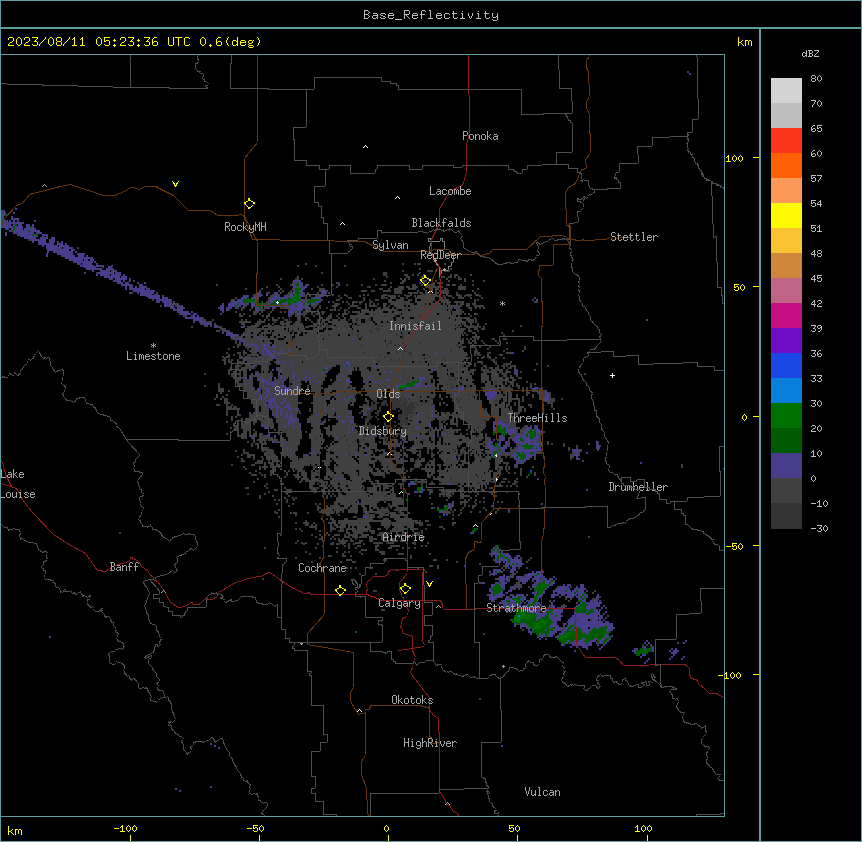Click the caret marker just west of Lacombe
Image resolution: width=862 pixels, height=842 pixels.
tap(397, 198)
